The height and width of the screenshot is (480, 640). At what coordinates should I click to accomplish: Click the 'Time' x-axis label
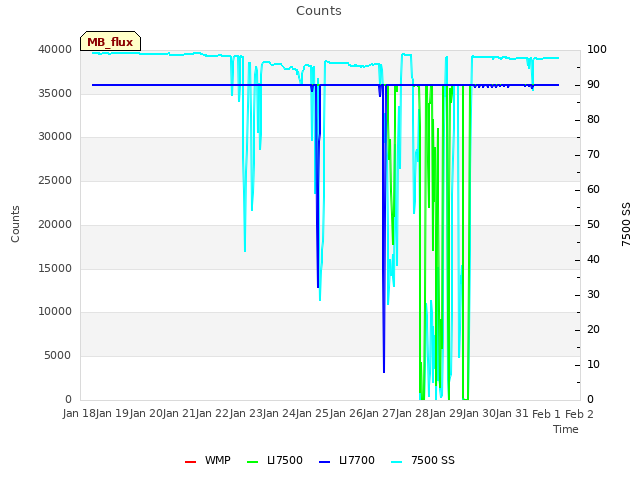point(566,429)
